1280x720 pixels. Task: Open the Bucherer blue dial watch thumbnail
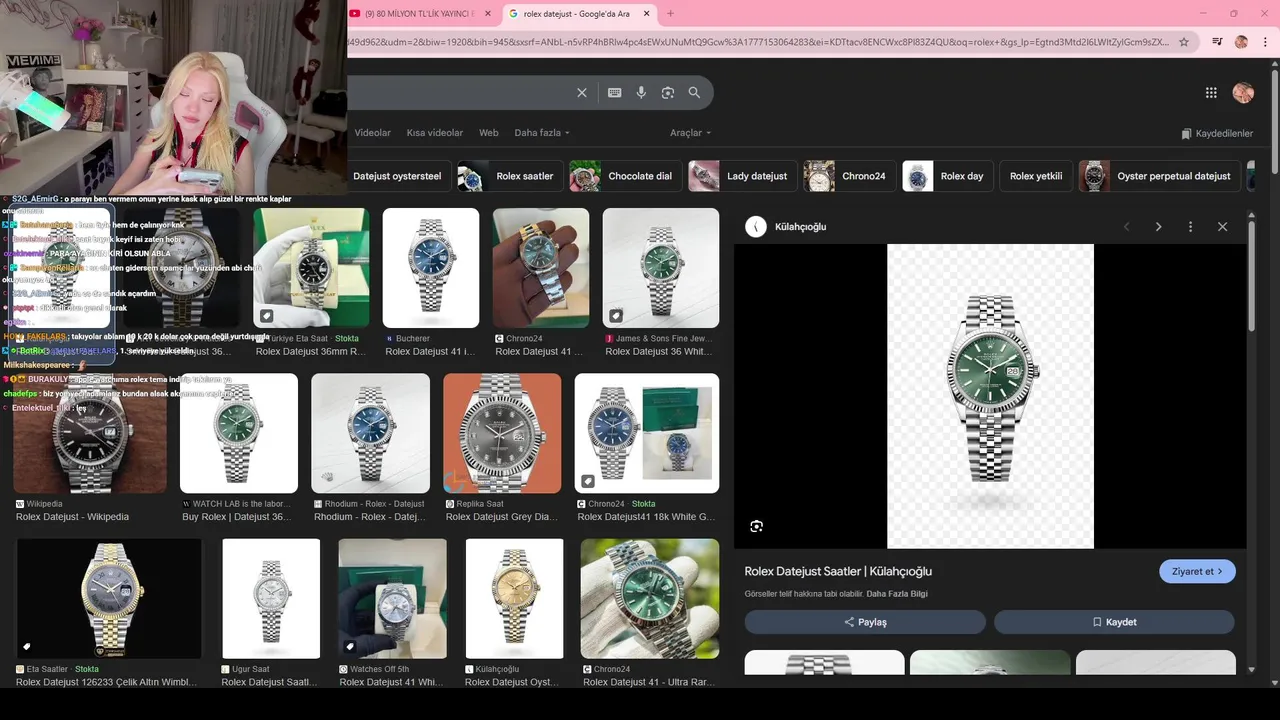(431, 268)
